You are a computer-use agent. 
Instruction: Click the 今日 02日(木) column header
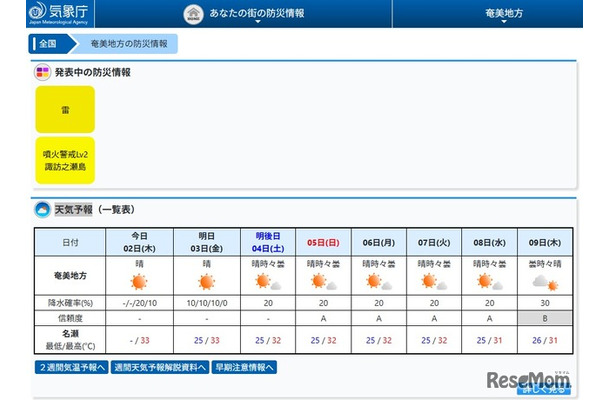(139, 242)
